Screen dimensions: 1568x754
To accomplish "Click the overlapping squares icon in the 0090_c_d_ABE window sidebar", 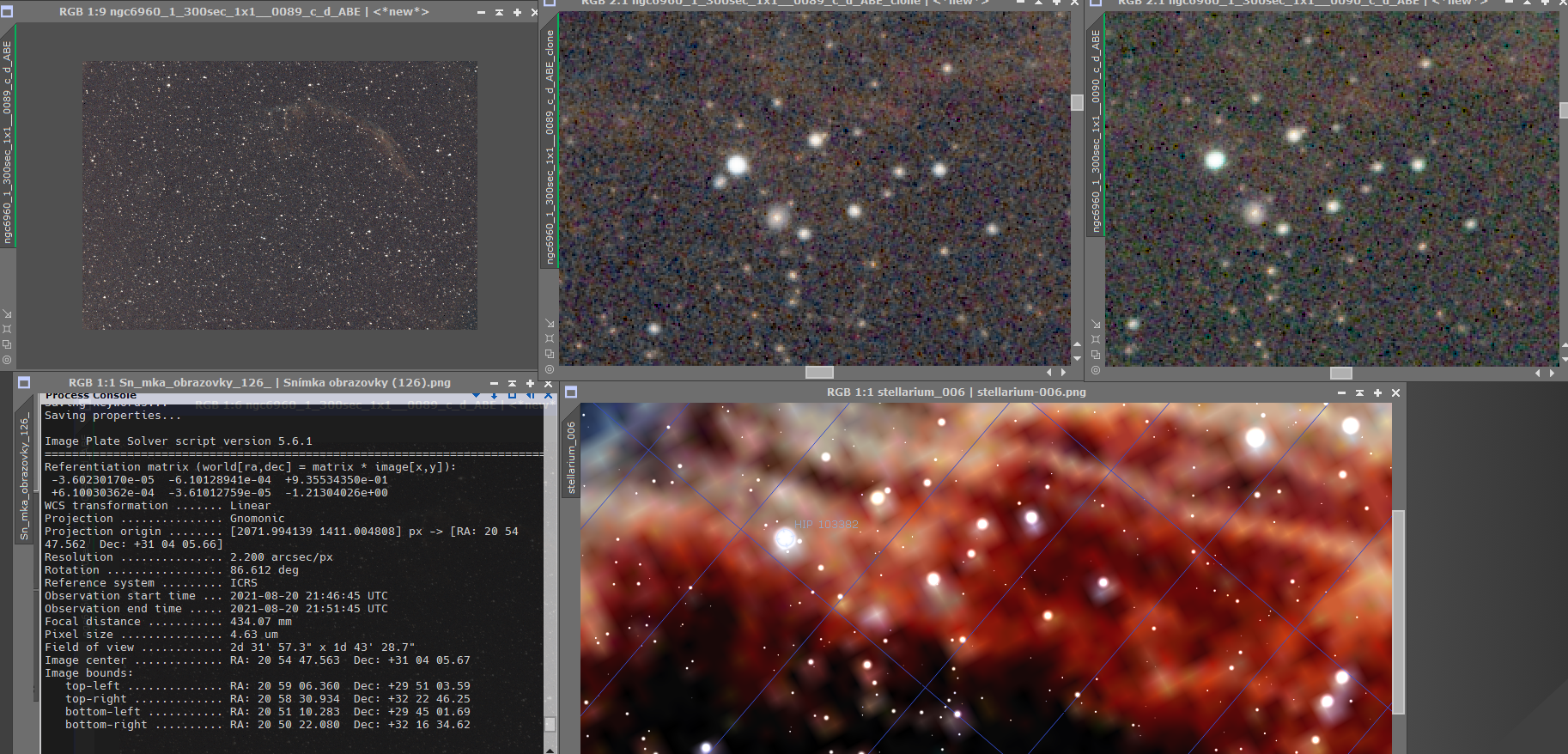I will tap(1096, 354).
